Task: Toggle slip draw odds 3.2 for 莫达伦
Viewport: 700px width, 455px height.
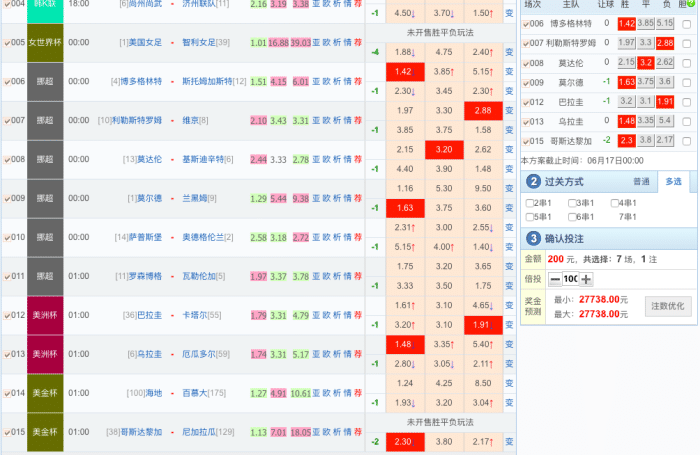Action: coord(646,63)
